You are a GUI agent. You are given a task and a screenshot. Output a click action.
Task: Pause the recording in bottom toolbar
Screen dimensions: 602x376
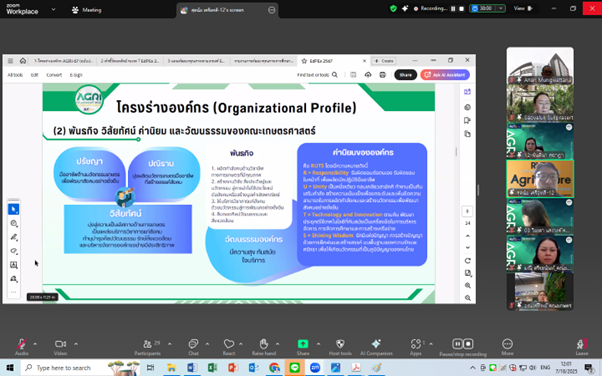point(457,344)
